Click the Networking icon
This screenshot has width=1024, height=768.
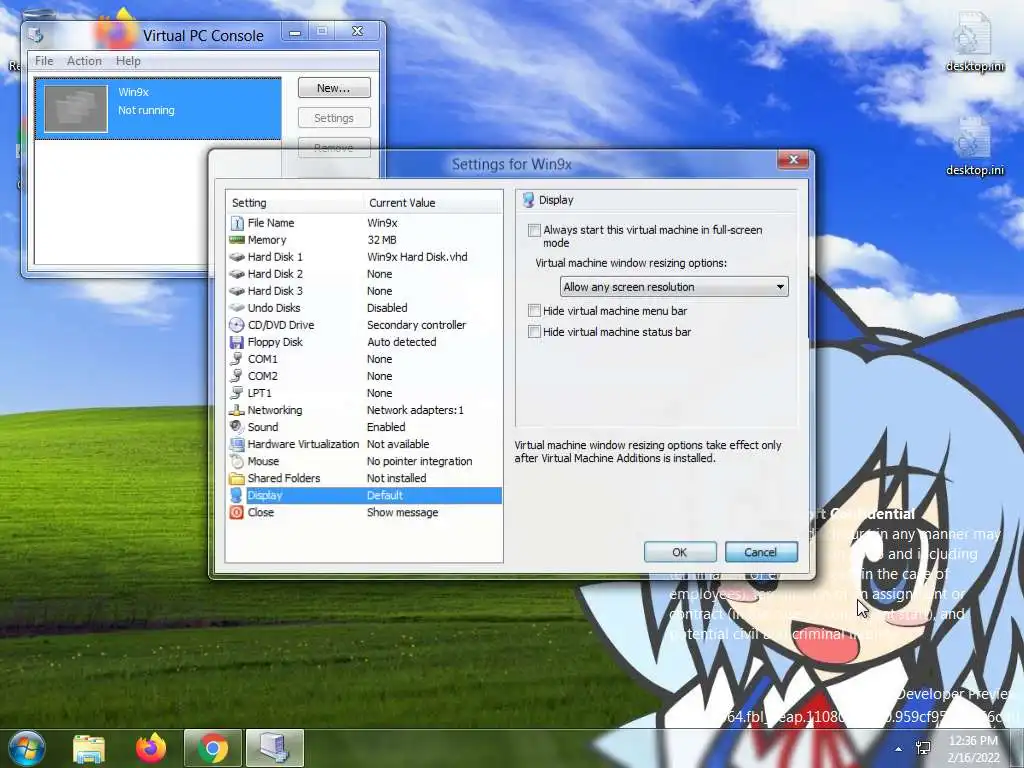click(237, 410)
